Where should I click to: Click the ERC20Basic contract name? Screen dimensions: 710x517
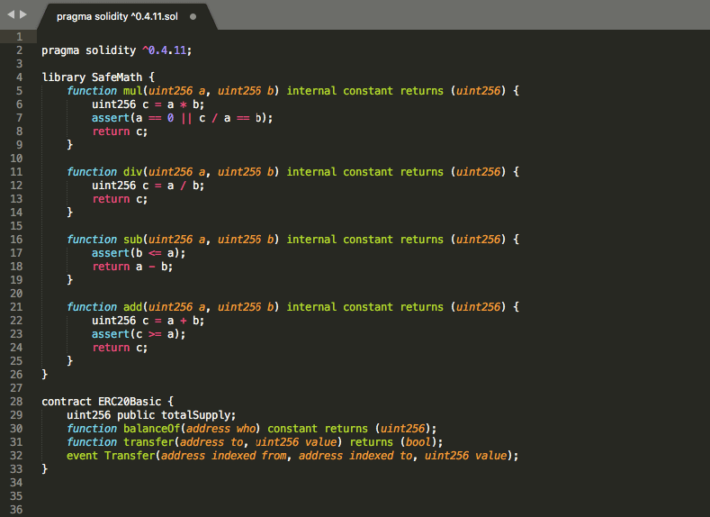pos(129,401)
